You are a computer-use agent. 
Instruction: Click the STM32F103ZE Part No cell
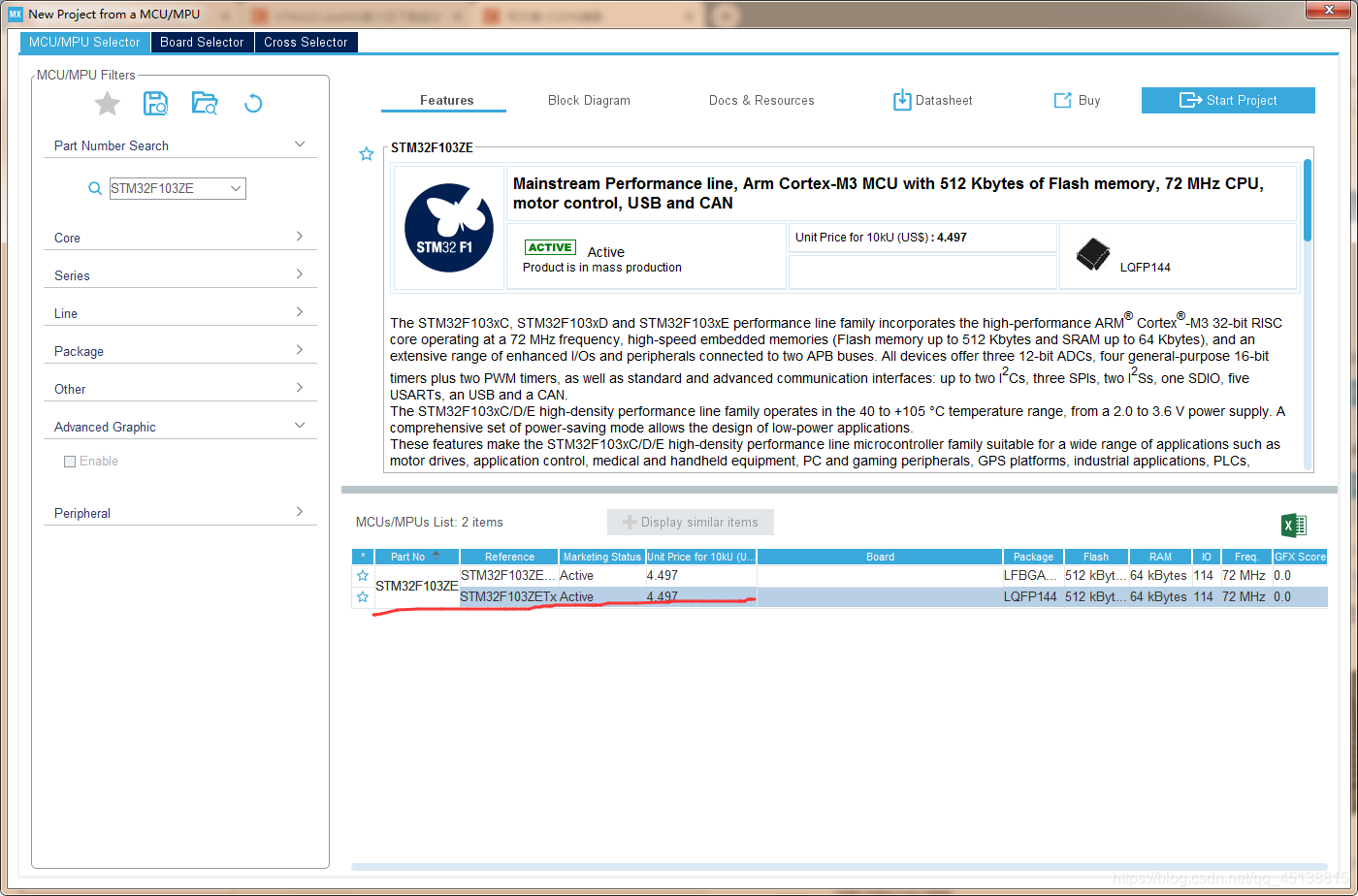click(417, 587)
